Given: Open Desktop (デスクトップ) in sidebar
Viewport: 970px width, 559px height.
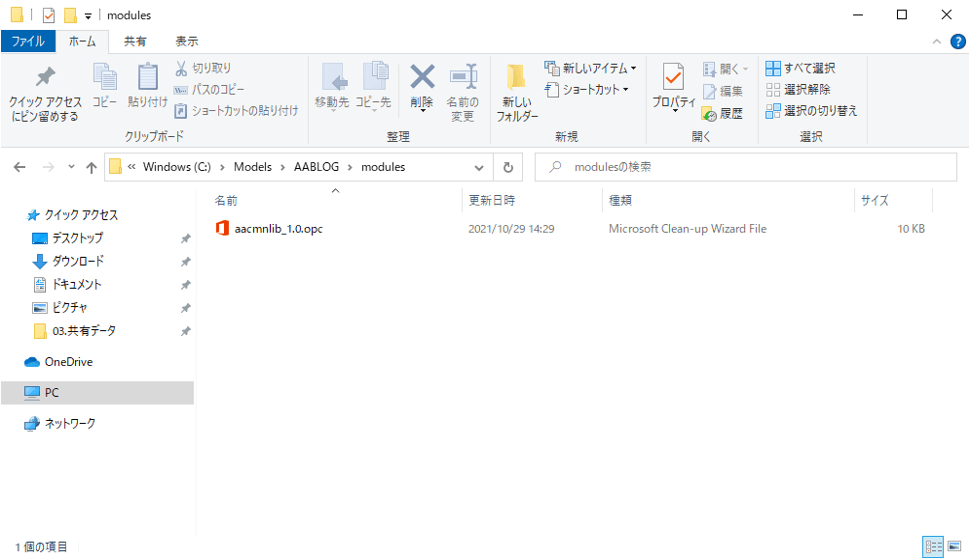Looking at the screenshot, I should point(77,238).
